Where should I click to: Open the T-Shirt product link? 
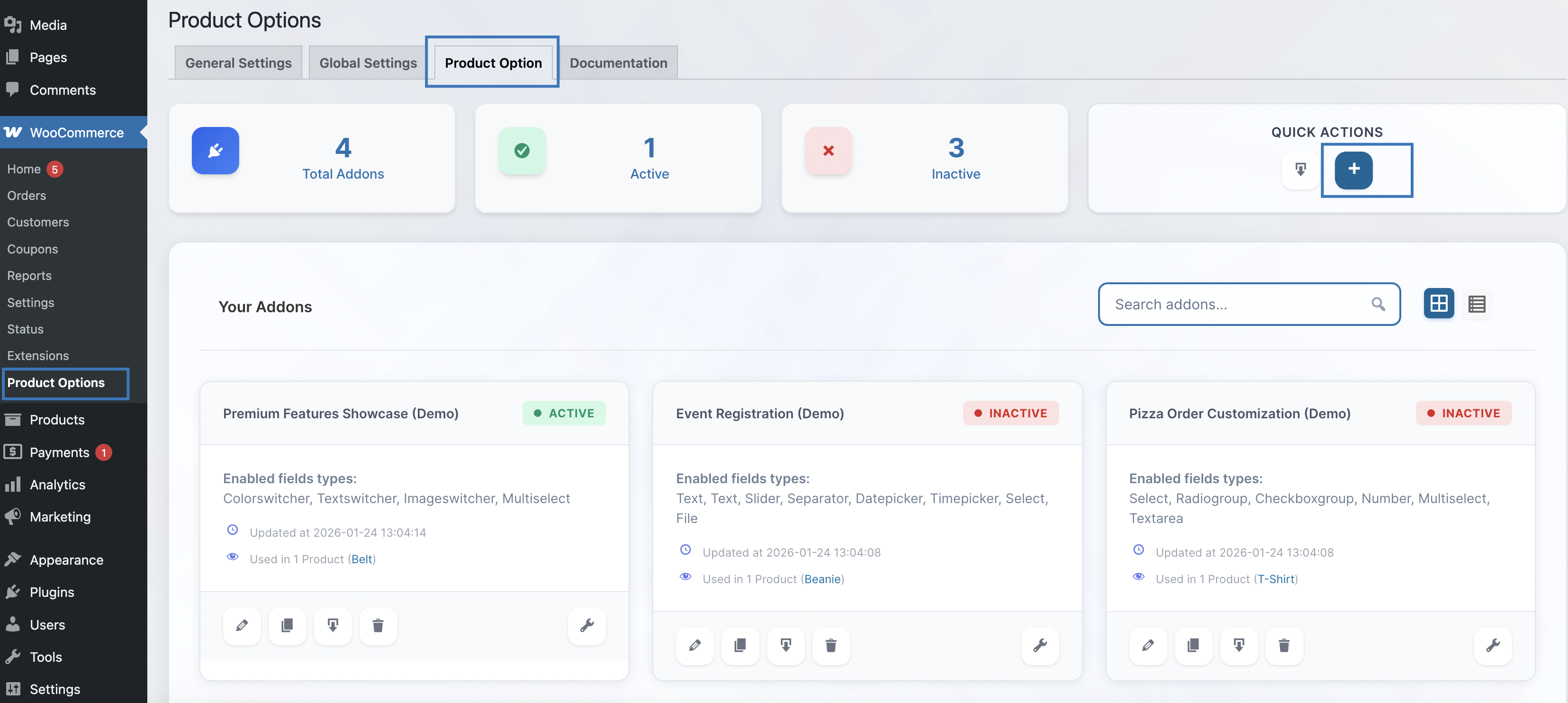click(1276, 579)
